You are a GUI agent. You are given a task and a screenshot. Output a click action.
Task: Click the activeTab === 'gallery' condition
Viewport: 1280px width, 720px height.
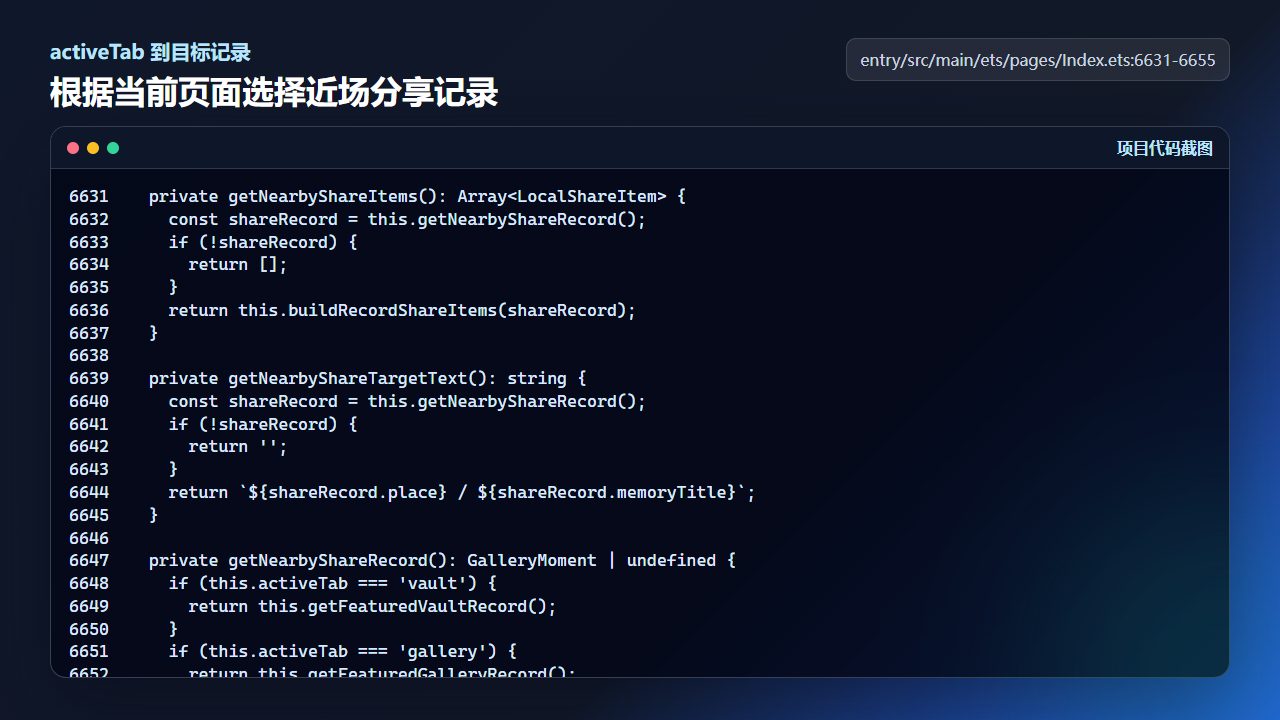[x=343, y=652]
